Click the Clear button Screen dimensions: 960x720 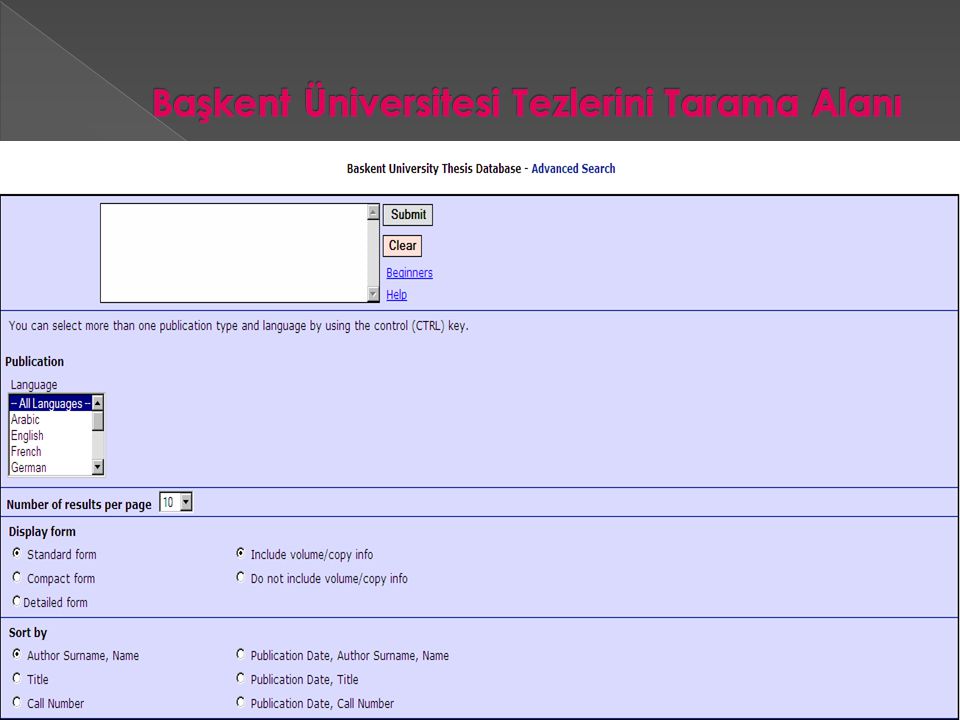(x=402, y=246)
